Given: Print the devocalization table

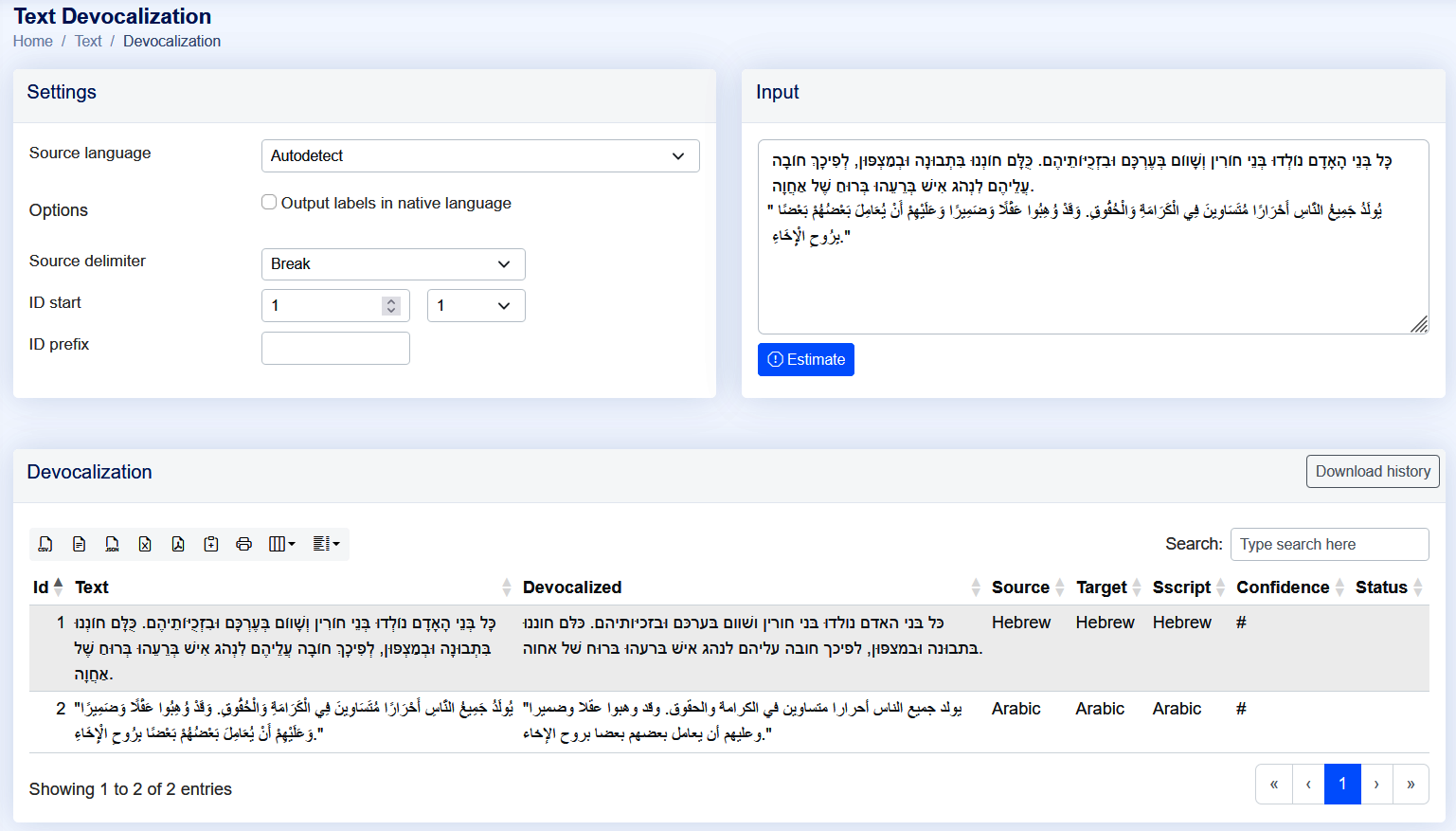Looking at the screenshot, I should tap(244, 544).
